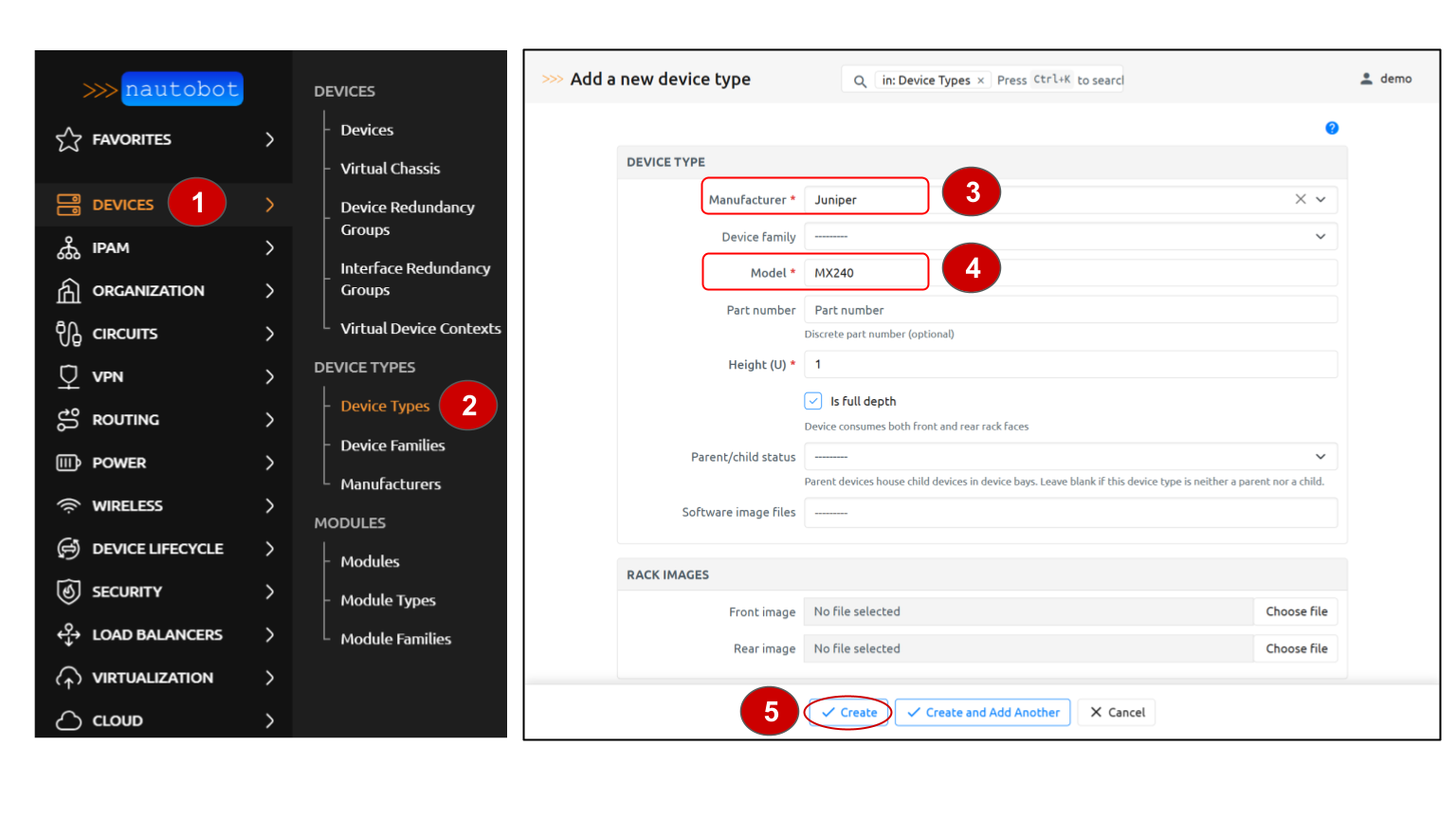Click the VPN shield icon
This screenshot has height=819, width=1456.
coord(68,376)
